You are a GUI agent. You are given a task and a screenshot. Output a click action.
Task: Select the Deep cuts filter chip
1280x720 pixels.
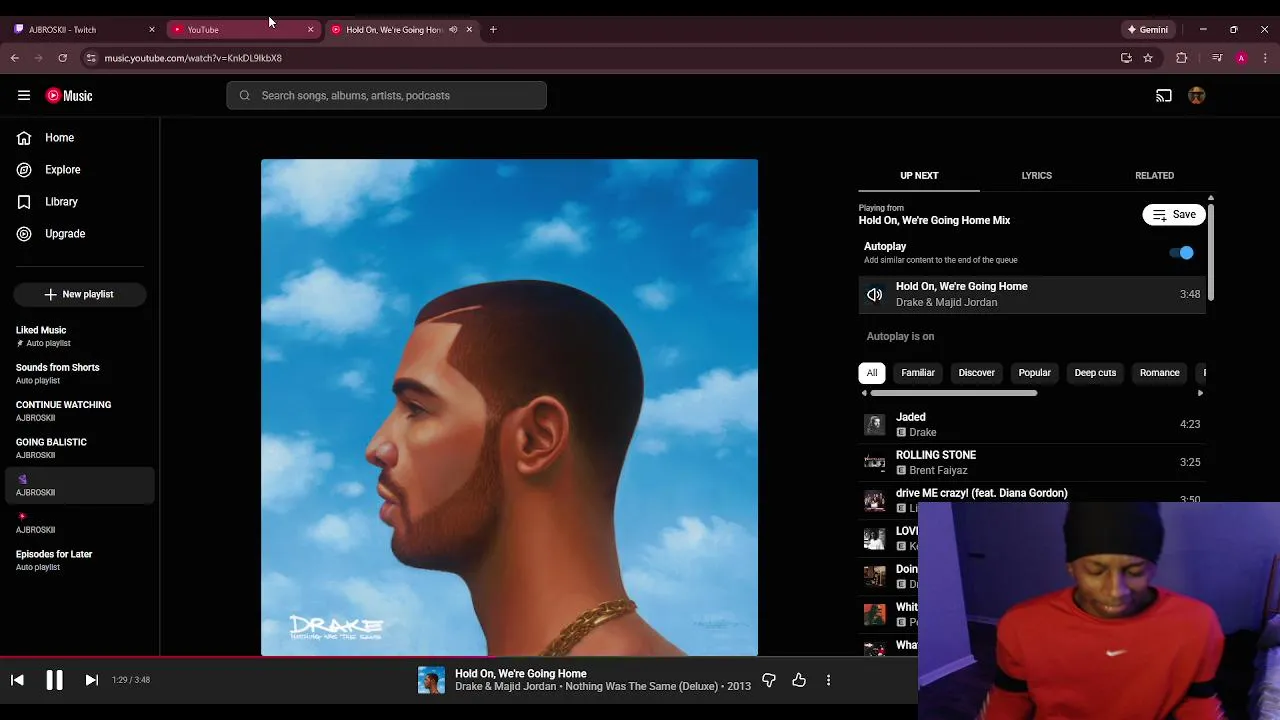[x=1095, y=373]
